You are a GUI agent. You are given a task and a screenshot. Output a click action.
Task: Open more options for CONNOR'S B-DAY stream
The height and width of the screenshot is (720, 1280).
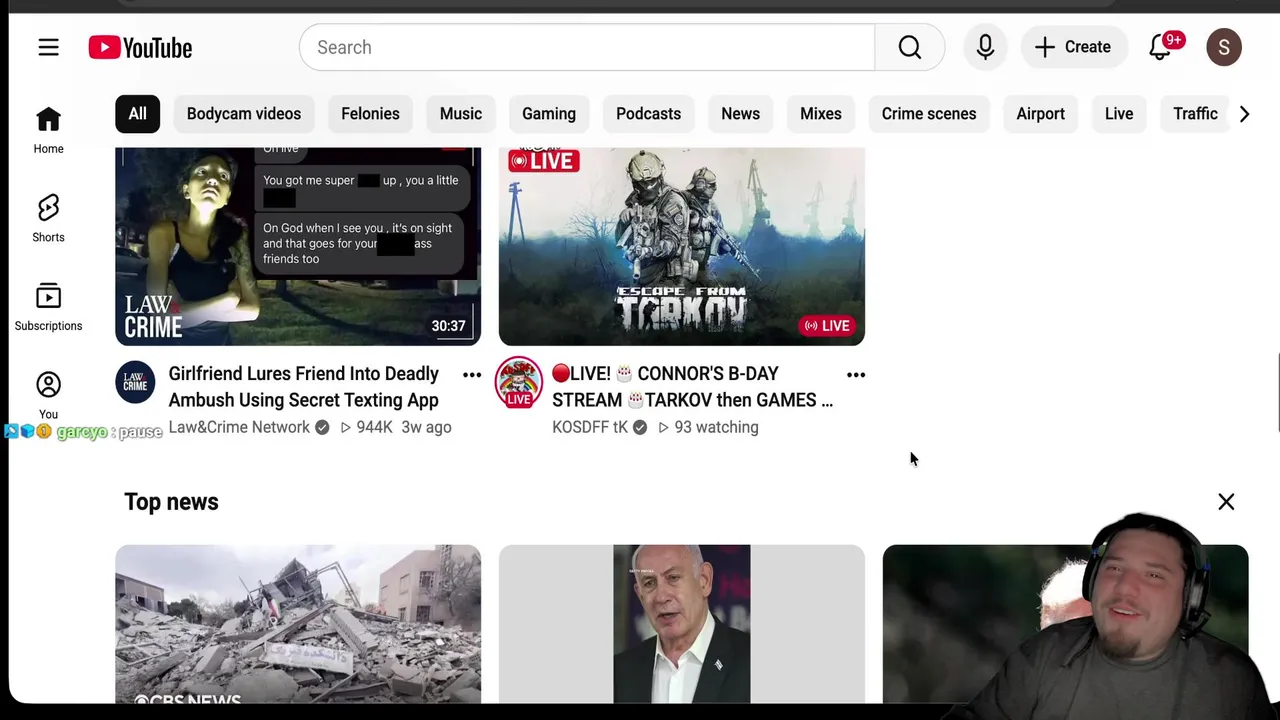pyautogui.click(x=856, y=375)
